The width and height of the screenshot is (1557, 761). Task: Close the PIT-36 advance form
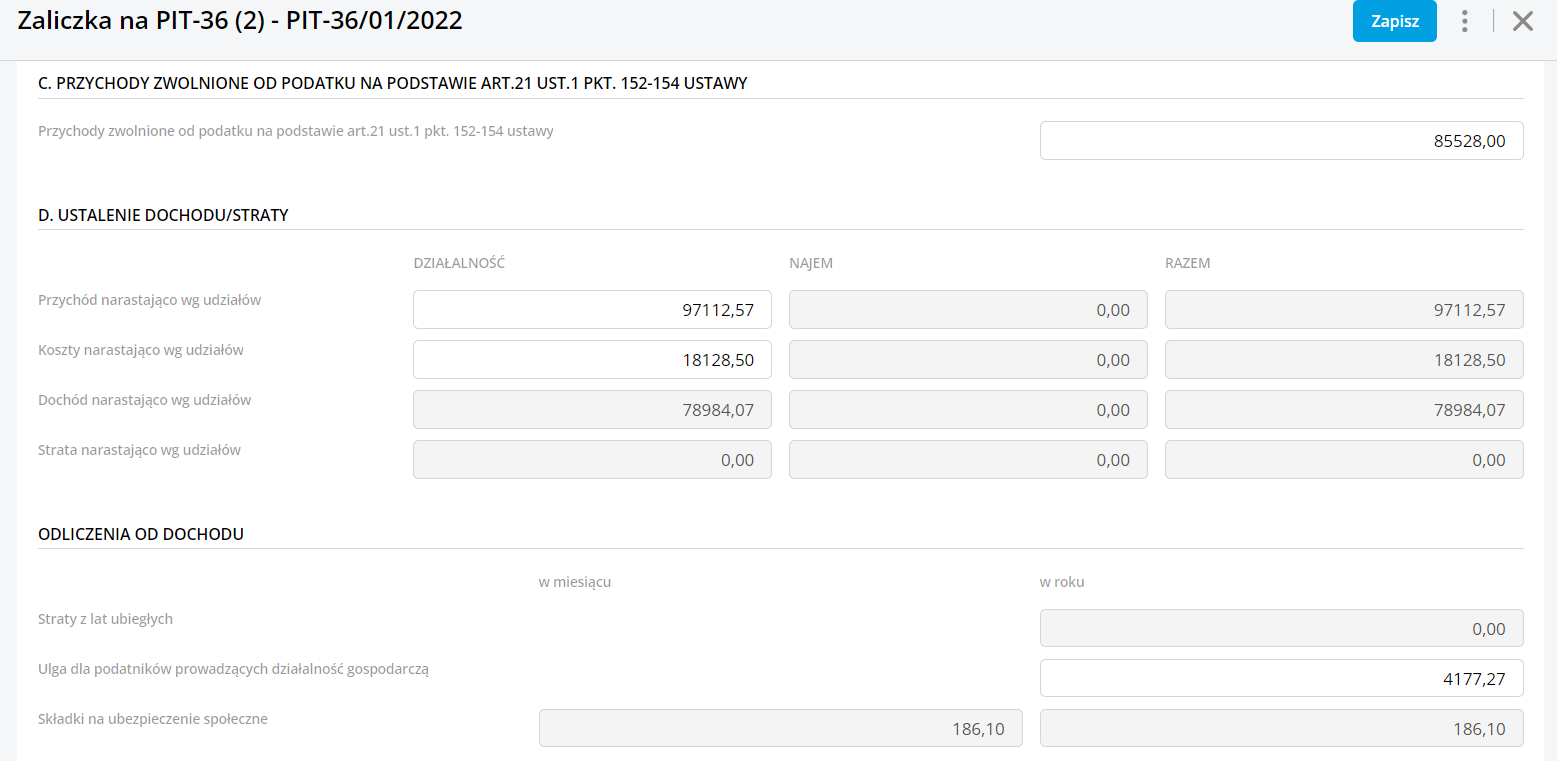[x=1522, y=21]
